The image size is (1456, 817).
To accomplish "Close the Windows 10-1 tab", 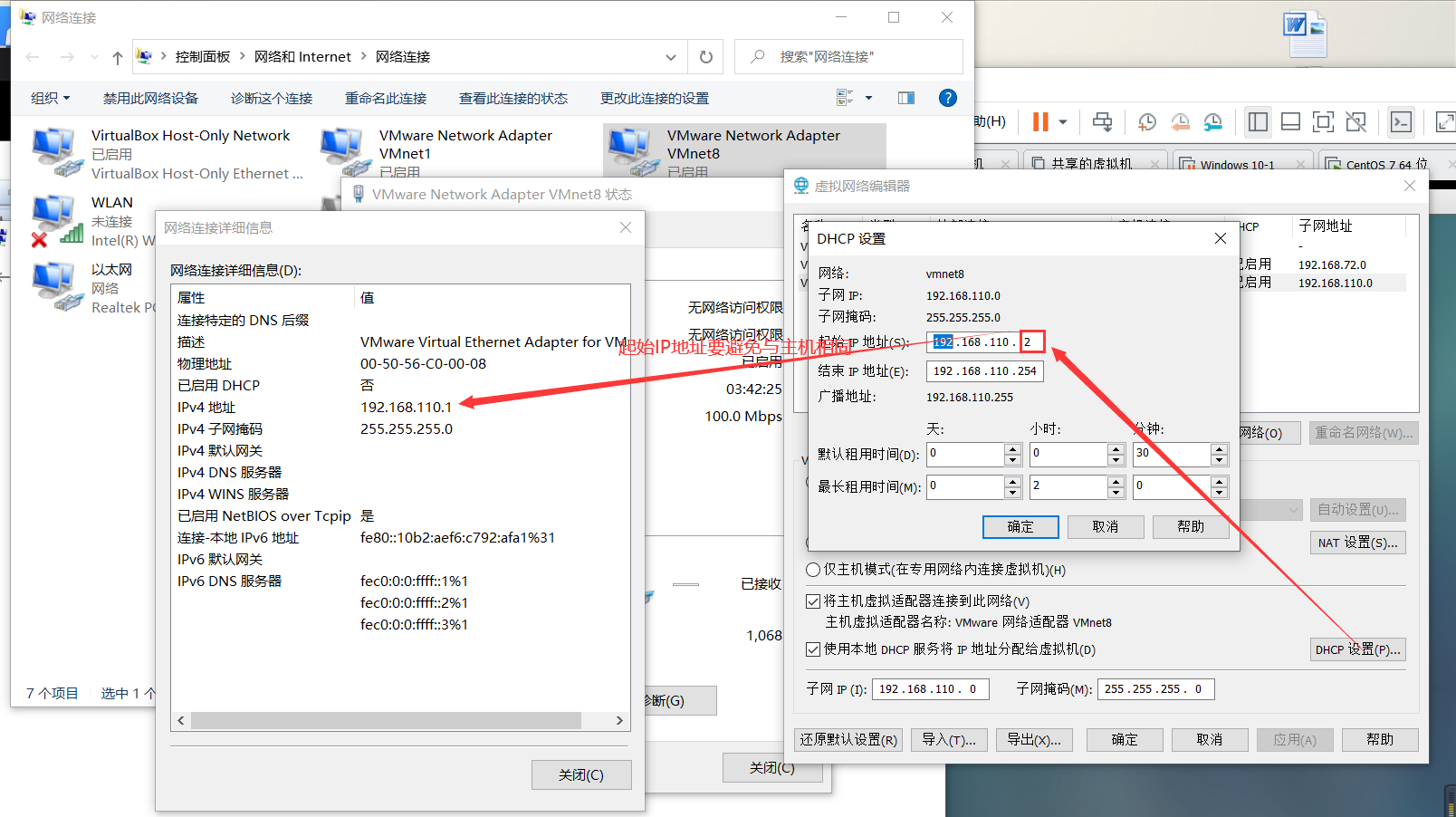I will pyautogui.click(x=1300, y=165).
